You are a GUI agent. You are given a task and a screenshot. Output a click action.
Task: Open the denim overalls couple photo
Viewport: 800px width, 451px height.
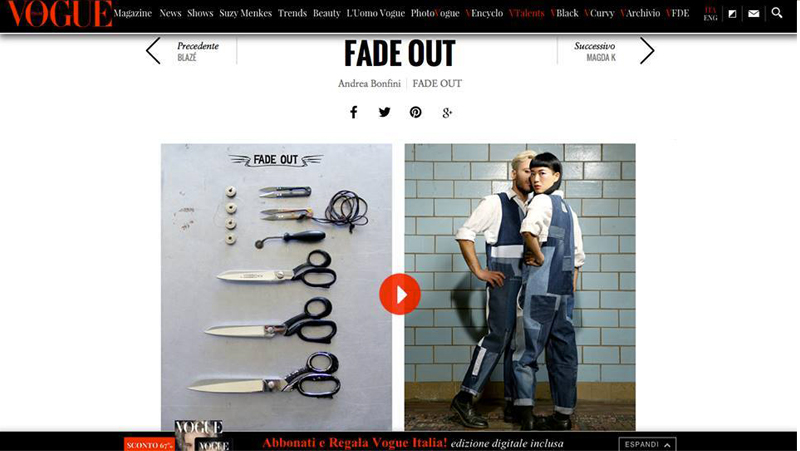click(x=520, y=287)
